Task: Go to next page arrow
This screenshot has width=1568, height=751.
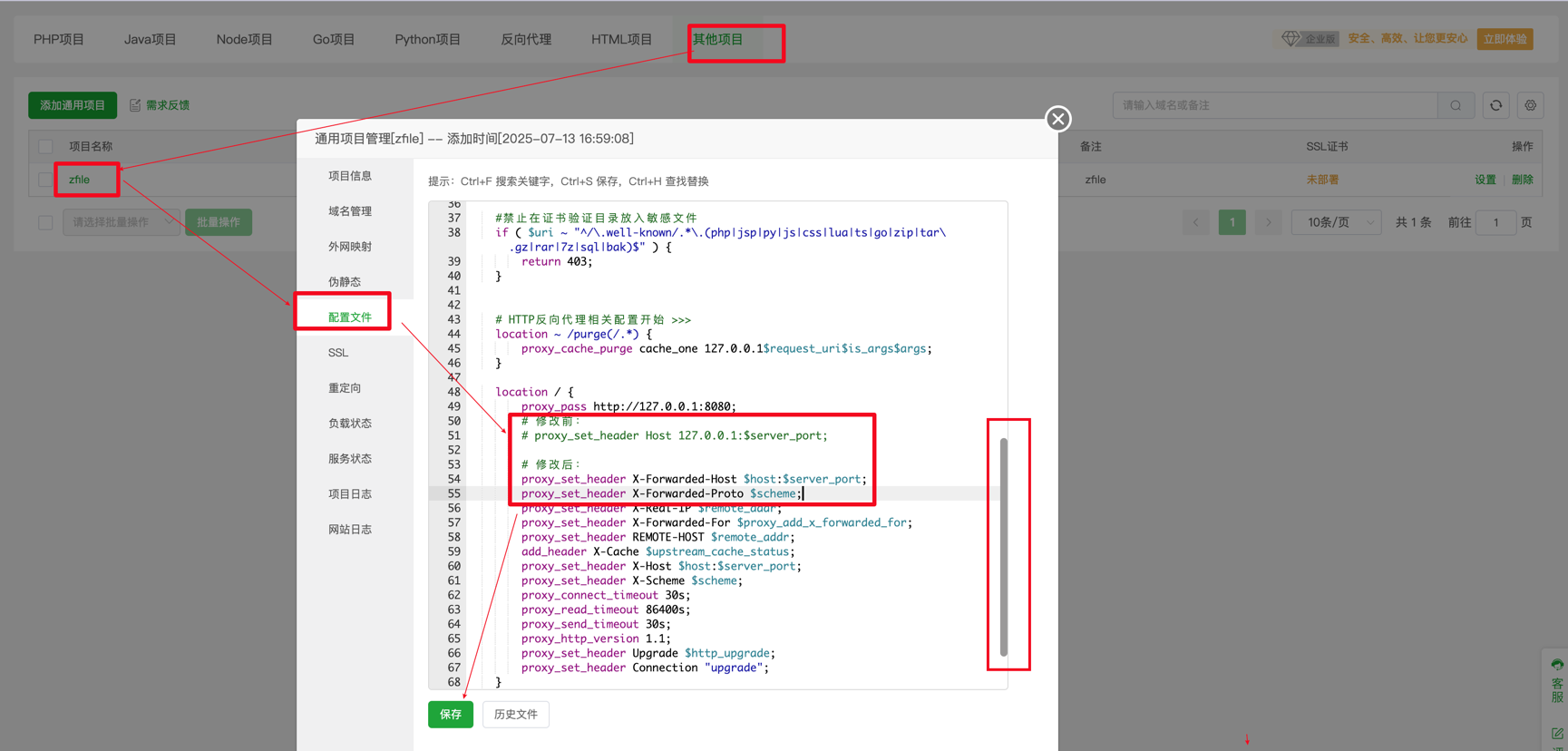Action: 1268,222
